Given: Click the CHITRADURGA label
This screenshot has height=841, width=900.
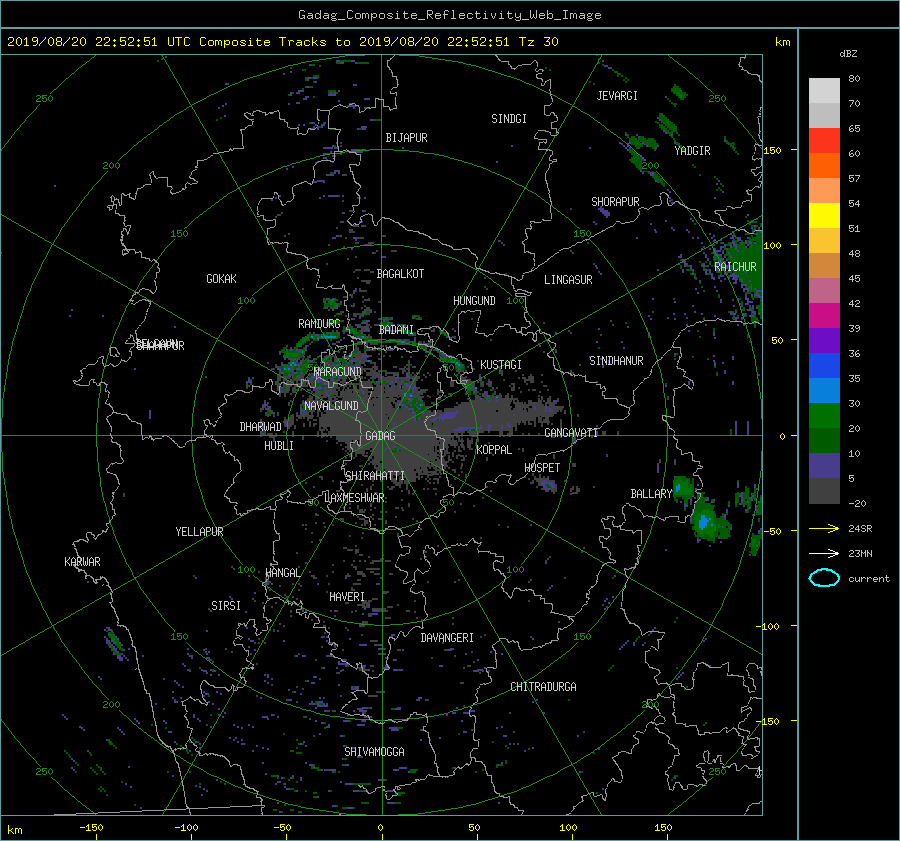Looking at the screenshot, I should [543, 687].
